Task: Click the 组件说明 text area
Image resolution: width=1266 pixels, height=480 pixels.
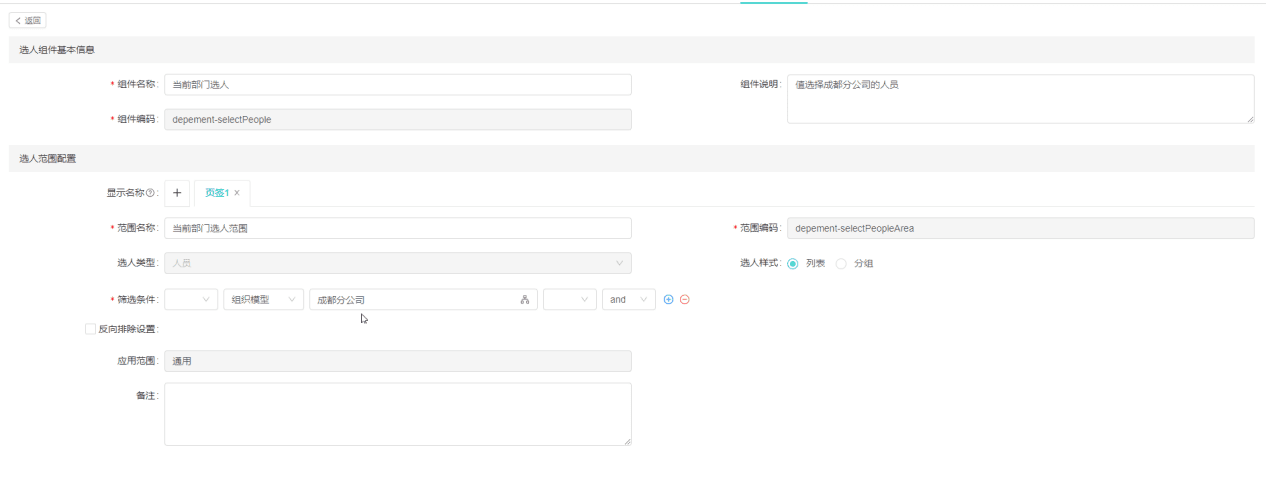Action: tap(1021, 99)
